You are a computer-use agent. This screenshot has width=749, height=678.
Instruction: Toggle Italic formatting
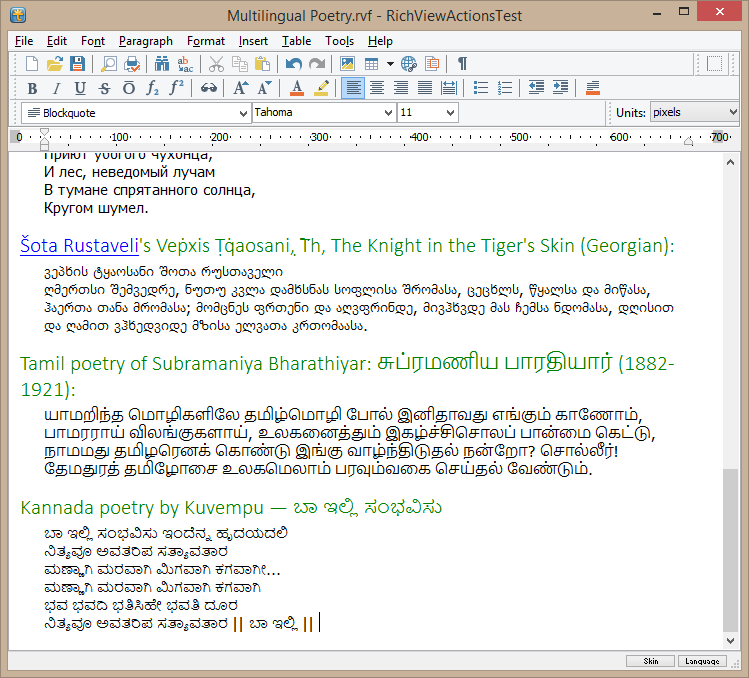[x=56, y=88]
